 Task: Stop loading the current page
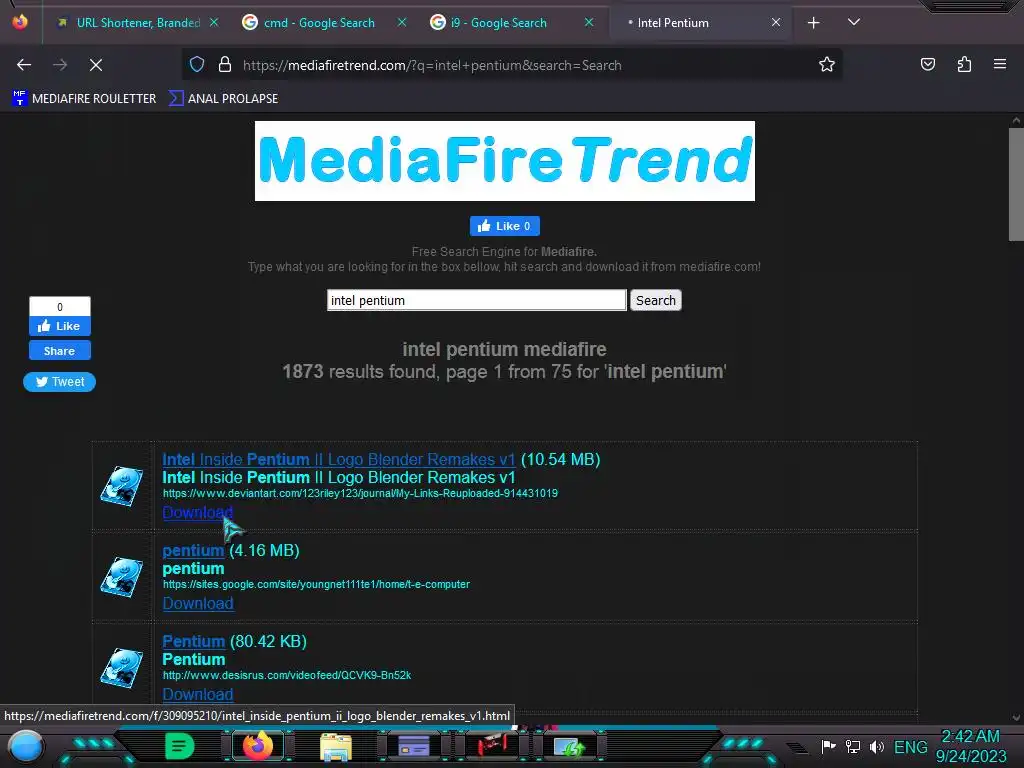click(x=96, y=65)
